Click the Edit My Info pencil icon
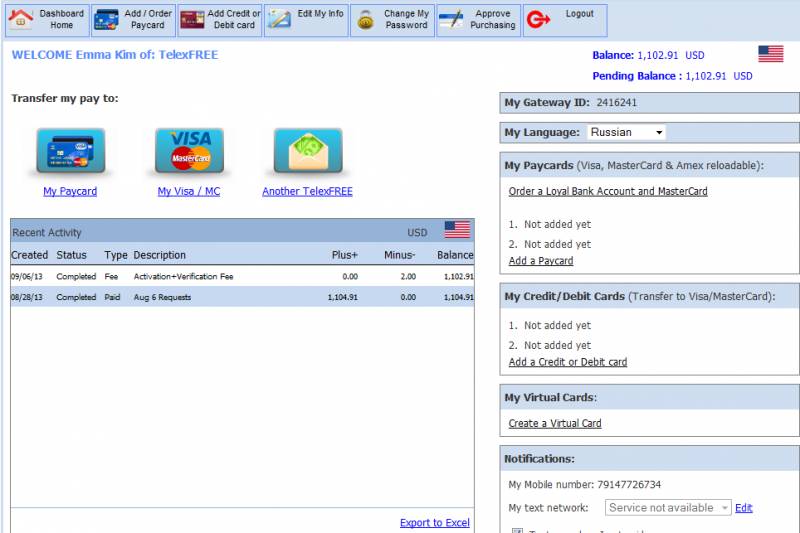This screenshot has width=800, height=533. pos(279,19)
